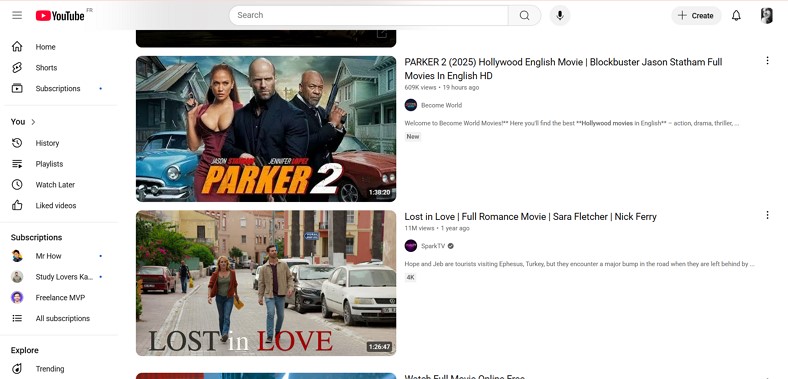
Task: Click the Watch Later clock icon
Action: click(x=17, y=184)
